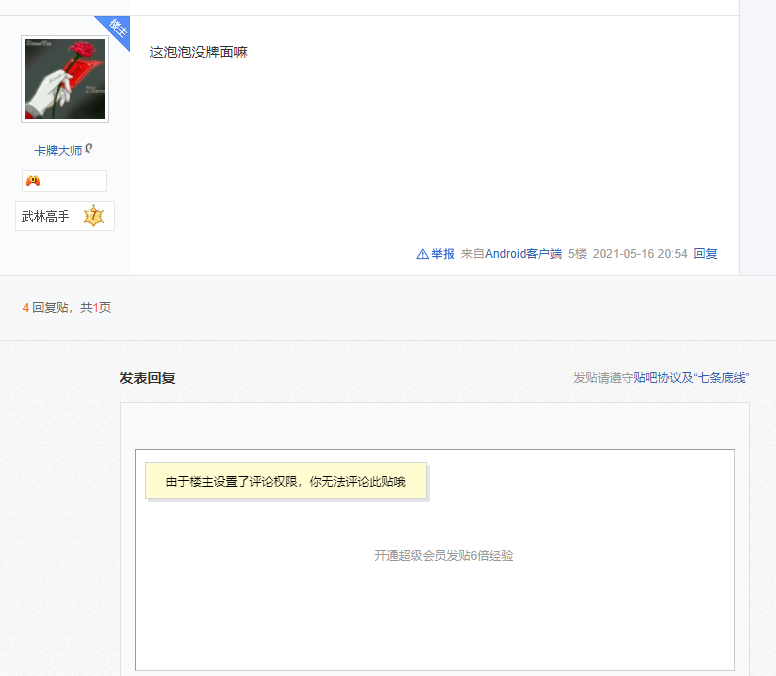
Task: Click the 4 回复贴，共1页 count text
Action: tap(67, 308)
